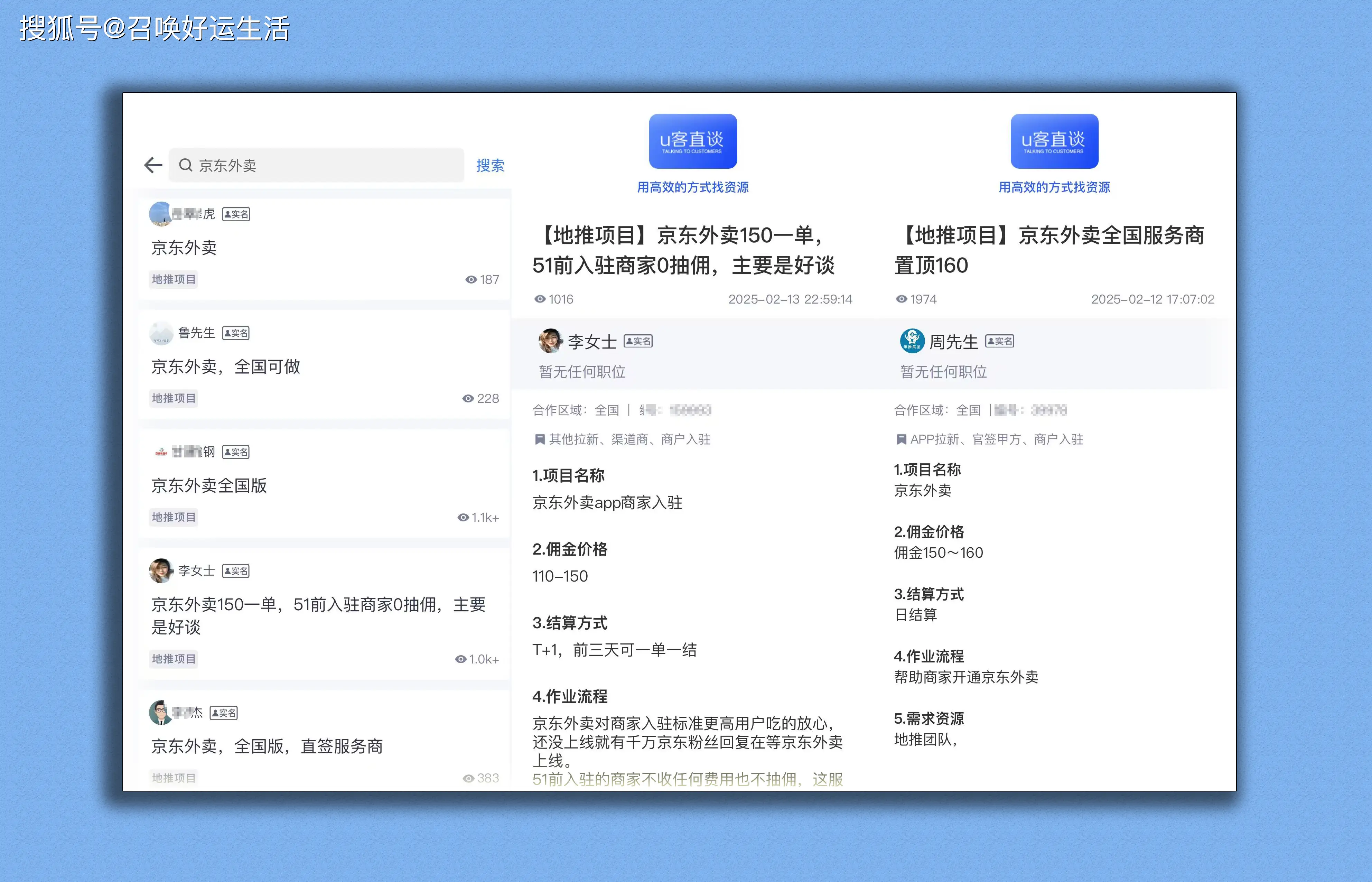Click text 日结算
The image size is (1372, 882).
tap(916, 615)
